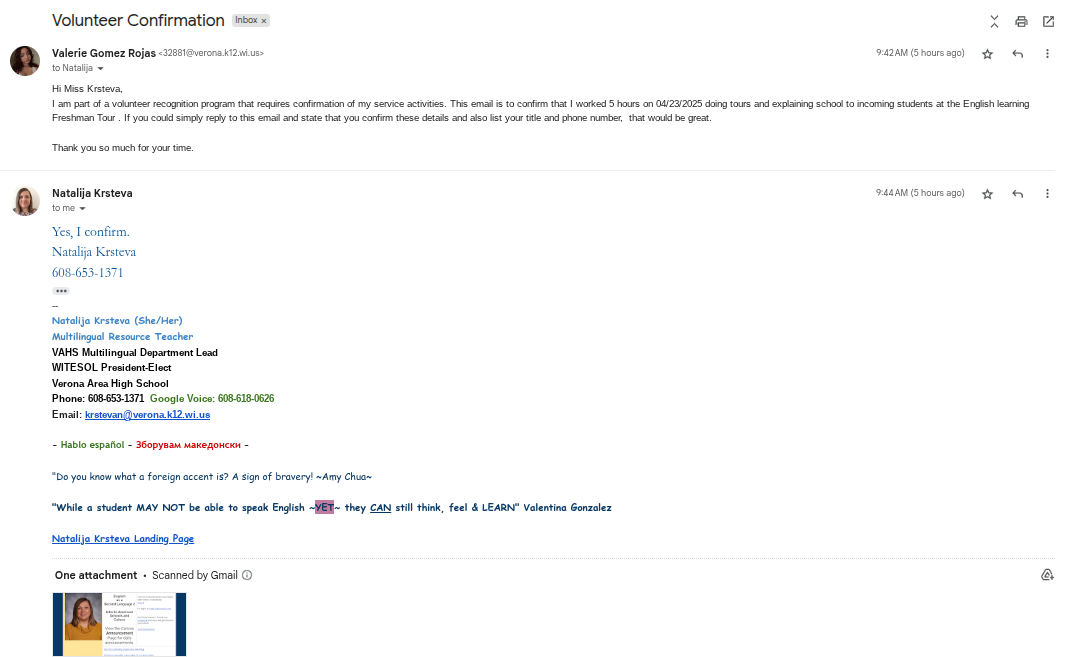Screen dimensions: 1067x657
Task: Click info icon beside Scanned by Gmail
Action: click(x=247, y=575)
